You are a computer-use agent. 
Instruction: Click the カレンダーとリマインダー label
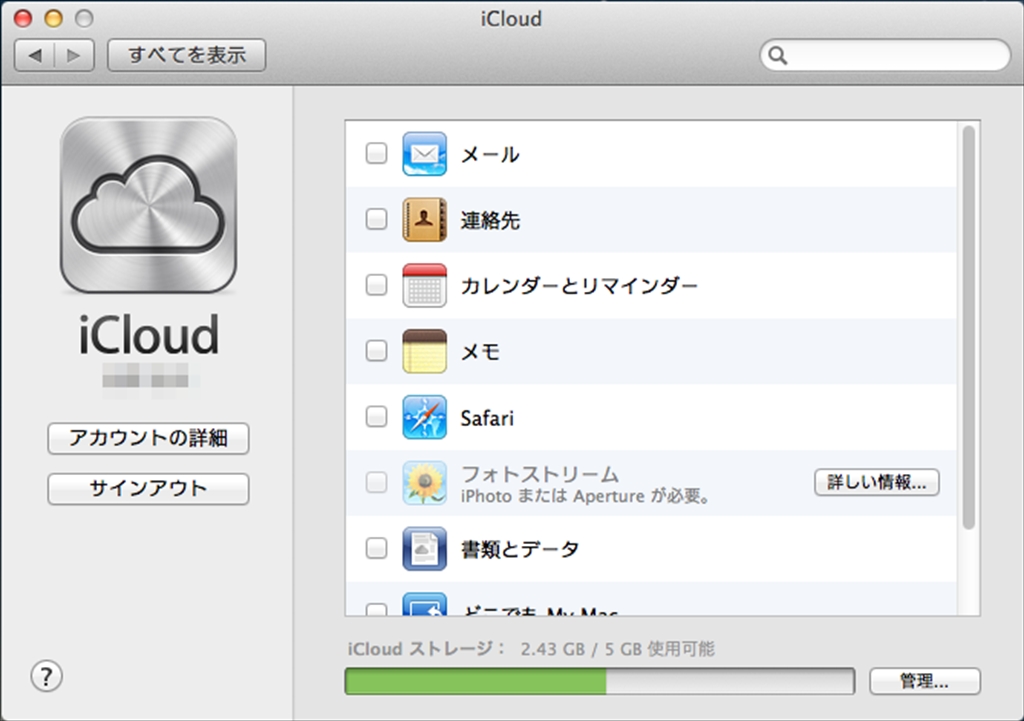[x=579, y=286]
